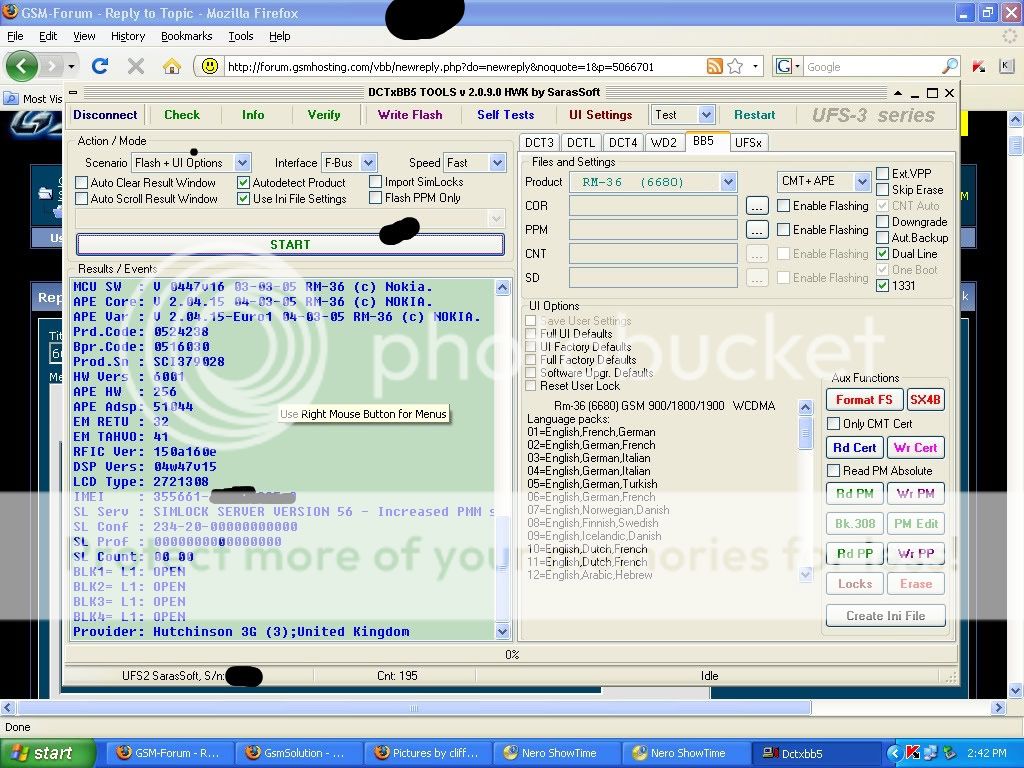Open the Firefox Bookmarks menu

pos(186,36)
